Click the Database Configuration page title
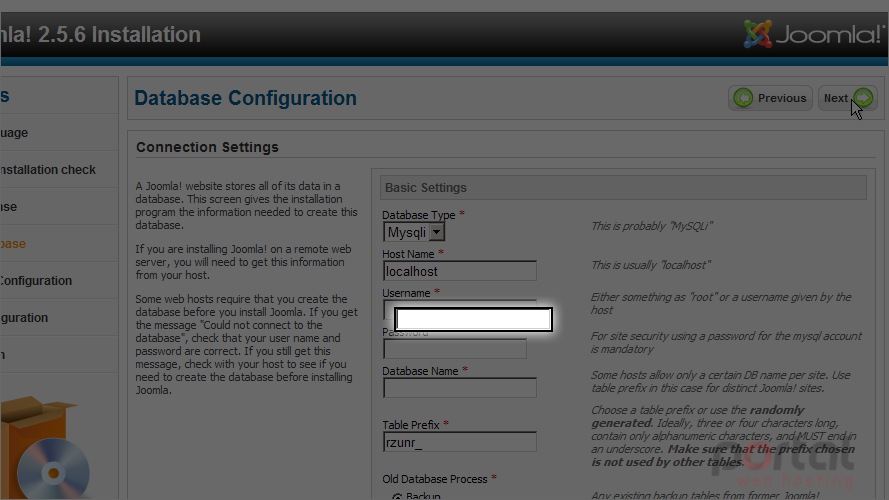The height and width of the screenshot is (500, 889). coord(245,98)
